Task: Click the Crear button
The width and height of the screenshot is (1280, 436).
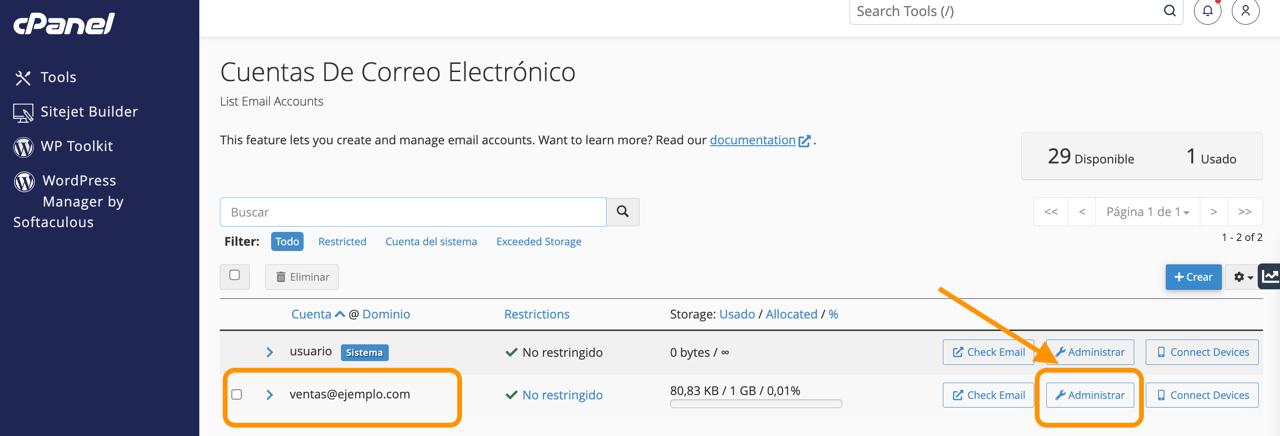Action: click(x=1193, y=277)
